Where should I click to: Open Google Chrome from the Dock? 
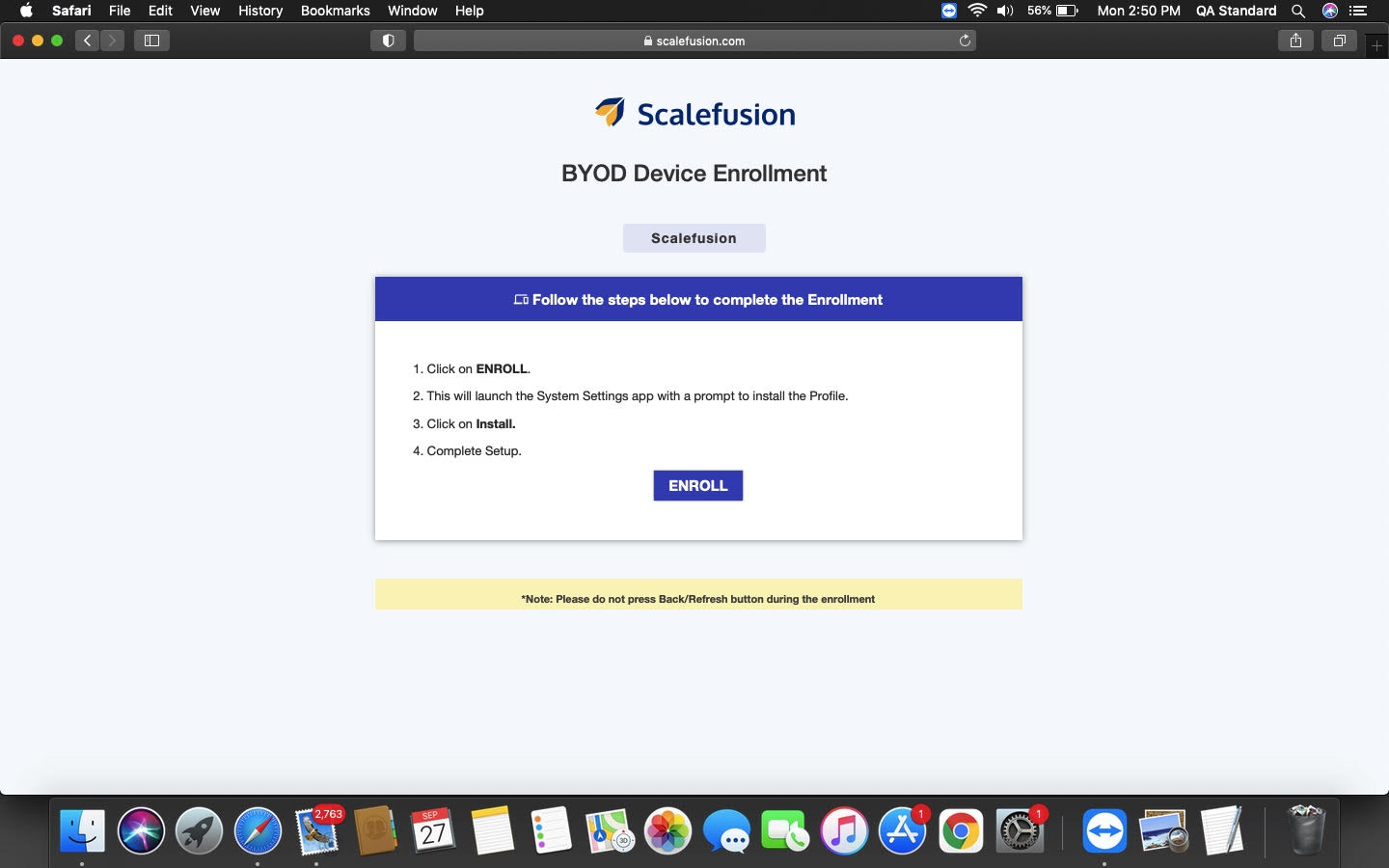pyautogui.click(x=961, y=830)
